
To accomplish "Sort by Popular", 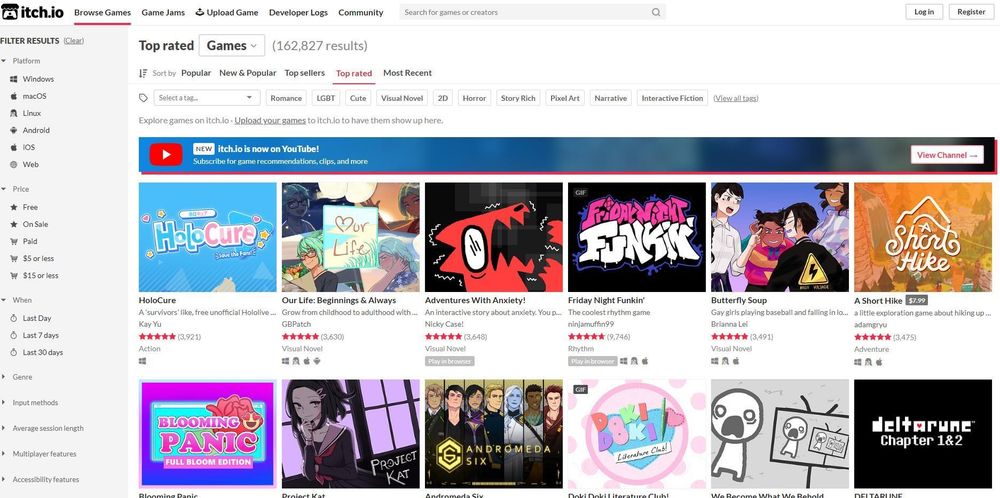I will click(x=196, y=73).
